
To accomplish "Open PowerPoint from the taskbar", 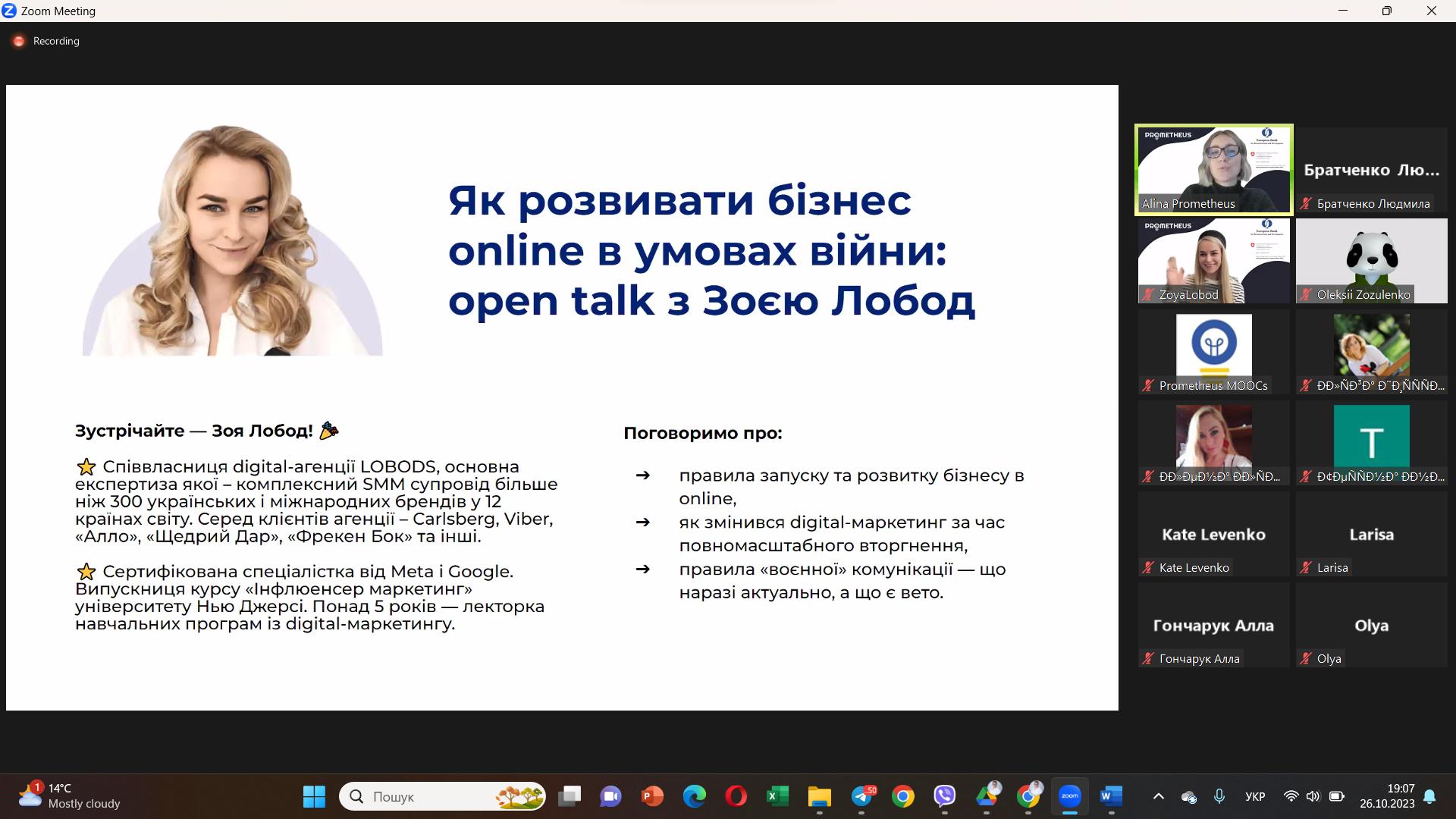I will coord(652,796).
